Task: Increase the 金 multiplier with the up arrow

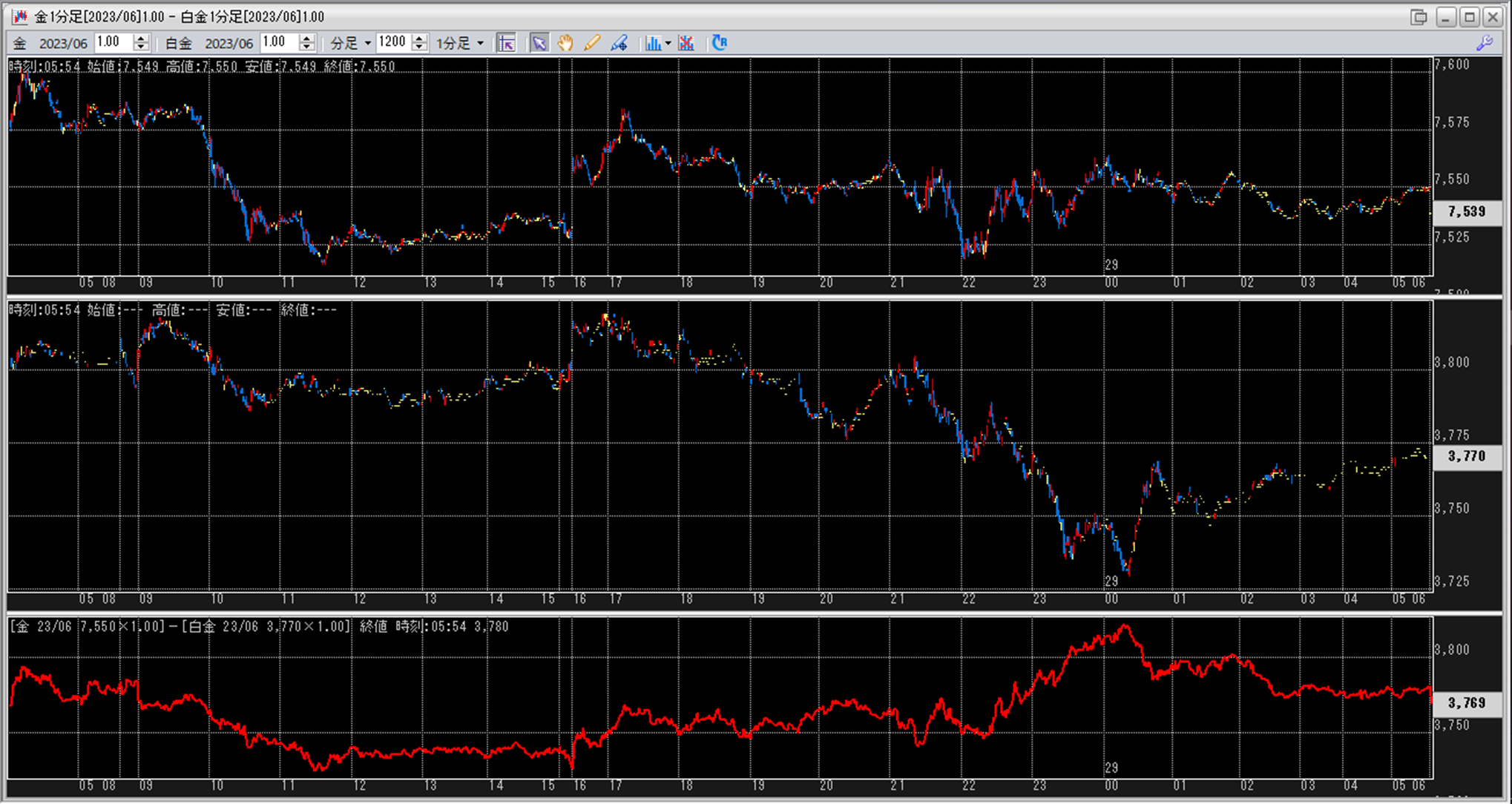Action: coord(141,39)
